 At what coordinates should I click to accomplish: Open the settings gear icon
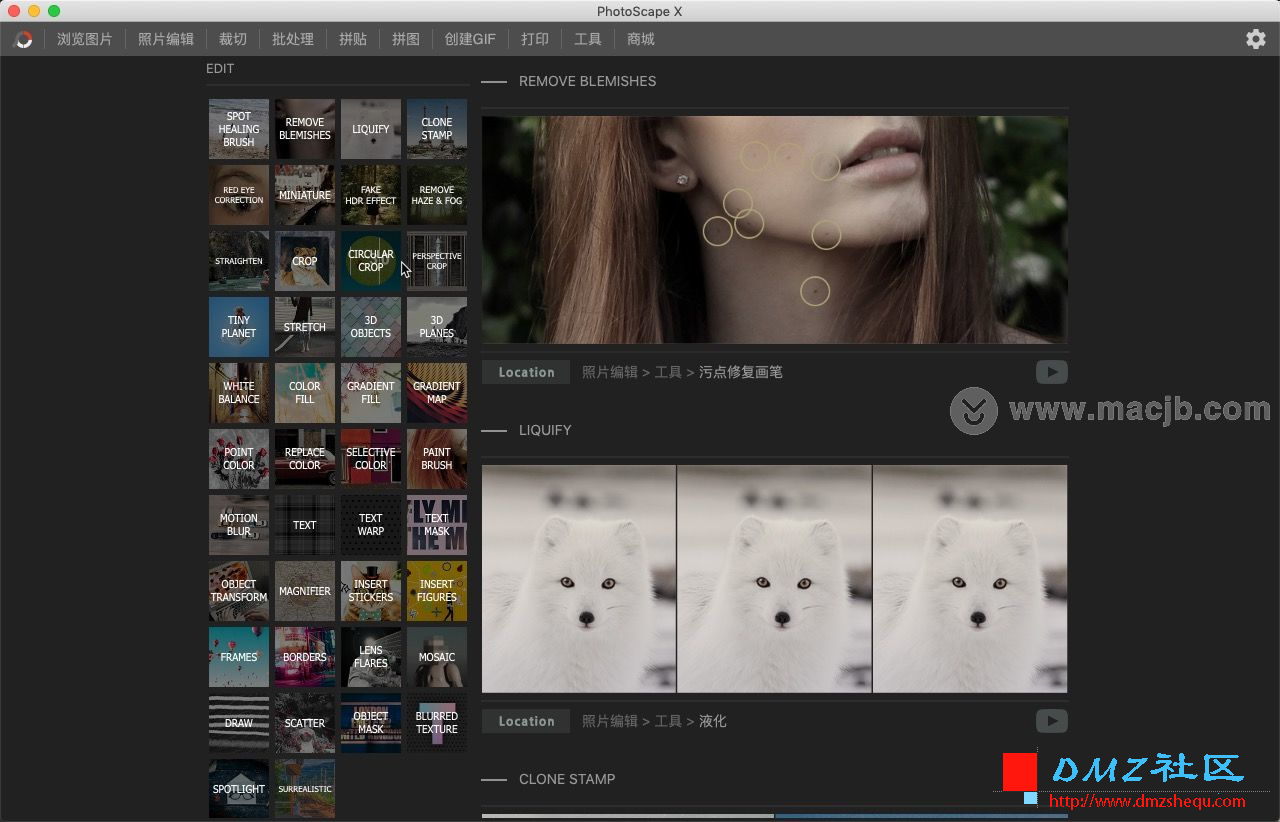(x=1256, y=39)
